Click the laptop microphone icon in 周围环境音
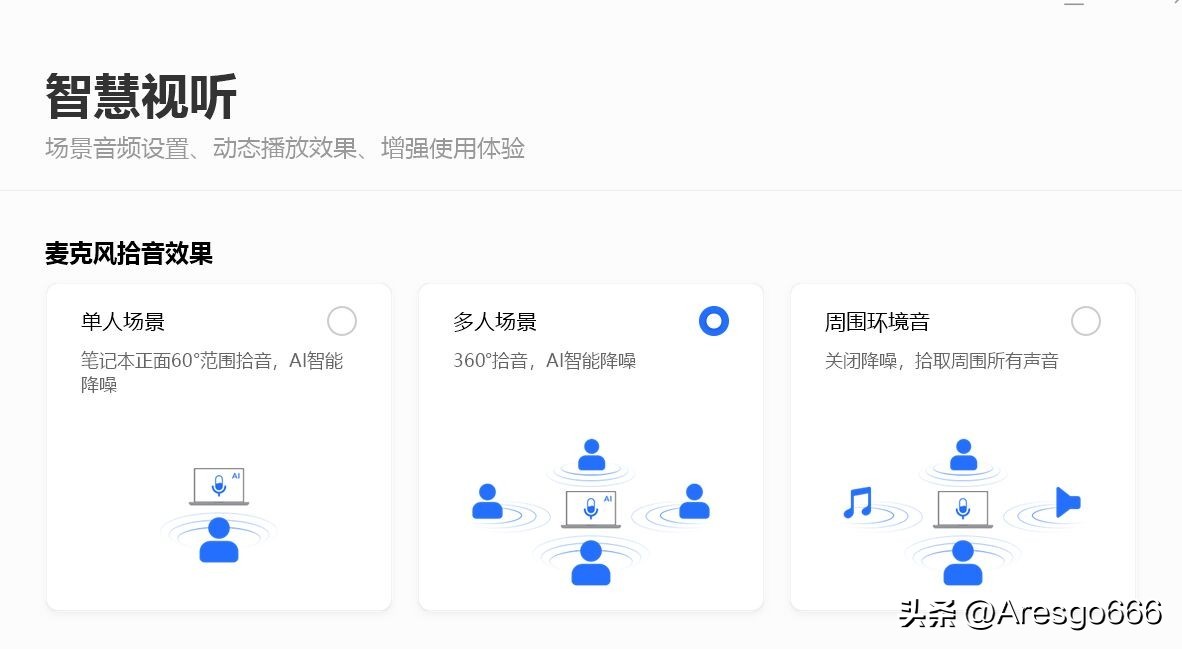 pos(962,508)
